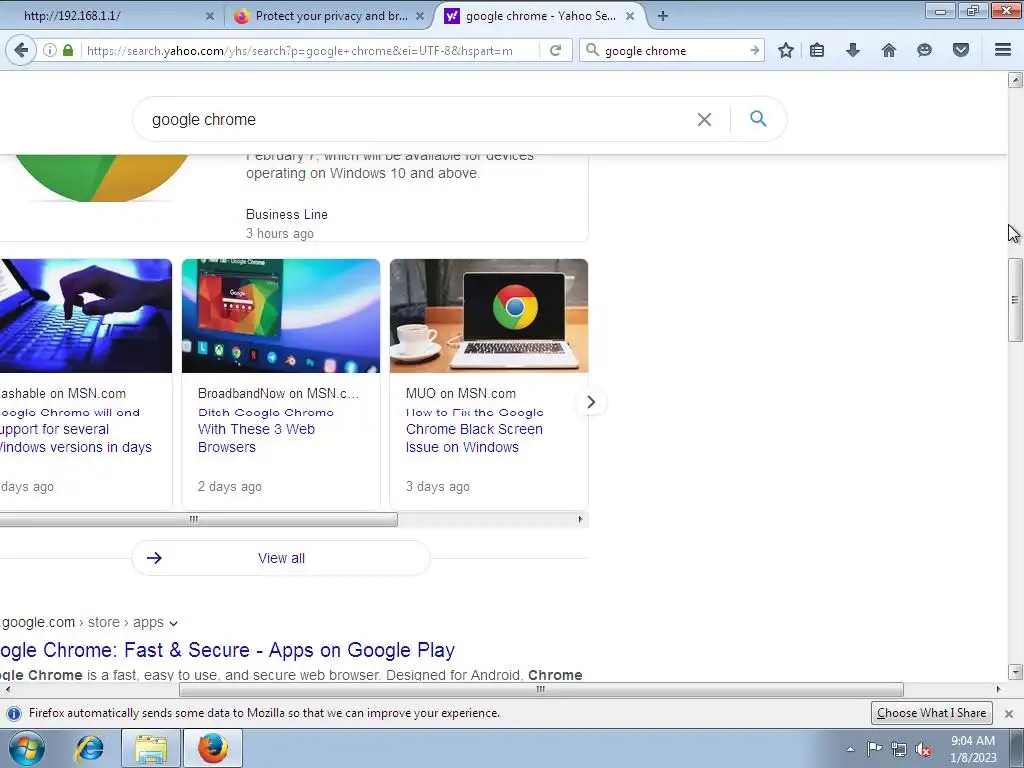This screenshot has height=768, width=1024.
Task: Click the URL address field
Action: coord(312,50)
